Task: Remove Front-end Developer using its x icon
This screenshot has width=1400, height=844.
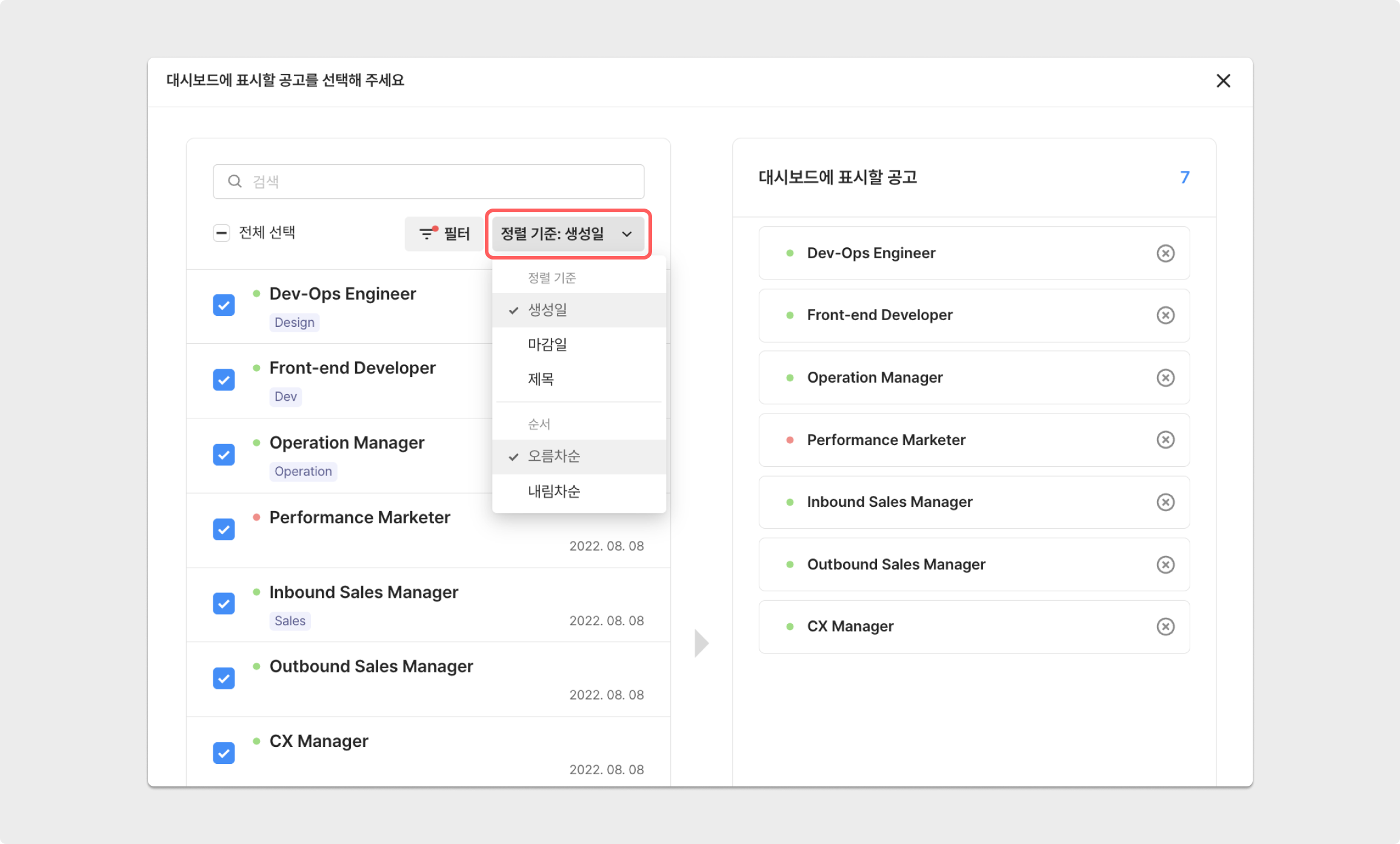Action: click(1165, 315)
